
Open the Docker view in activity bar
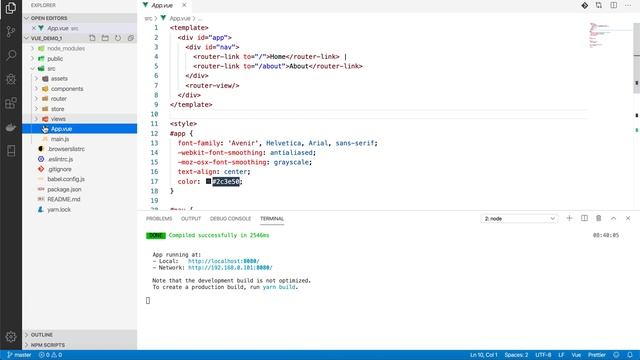pyautogui.click(x=11, y=127)
